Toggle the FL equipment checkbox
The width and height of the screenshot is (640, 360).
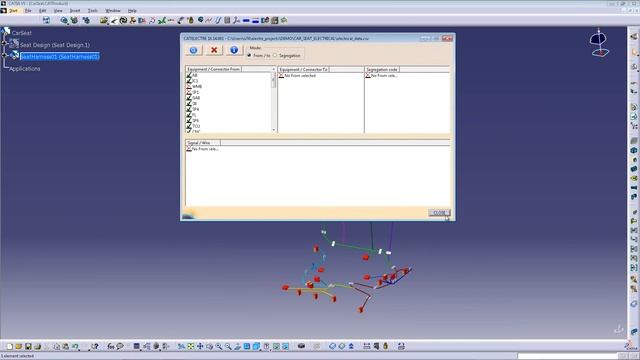point(189,115)
